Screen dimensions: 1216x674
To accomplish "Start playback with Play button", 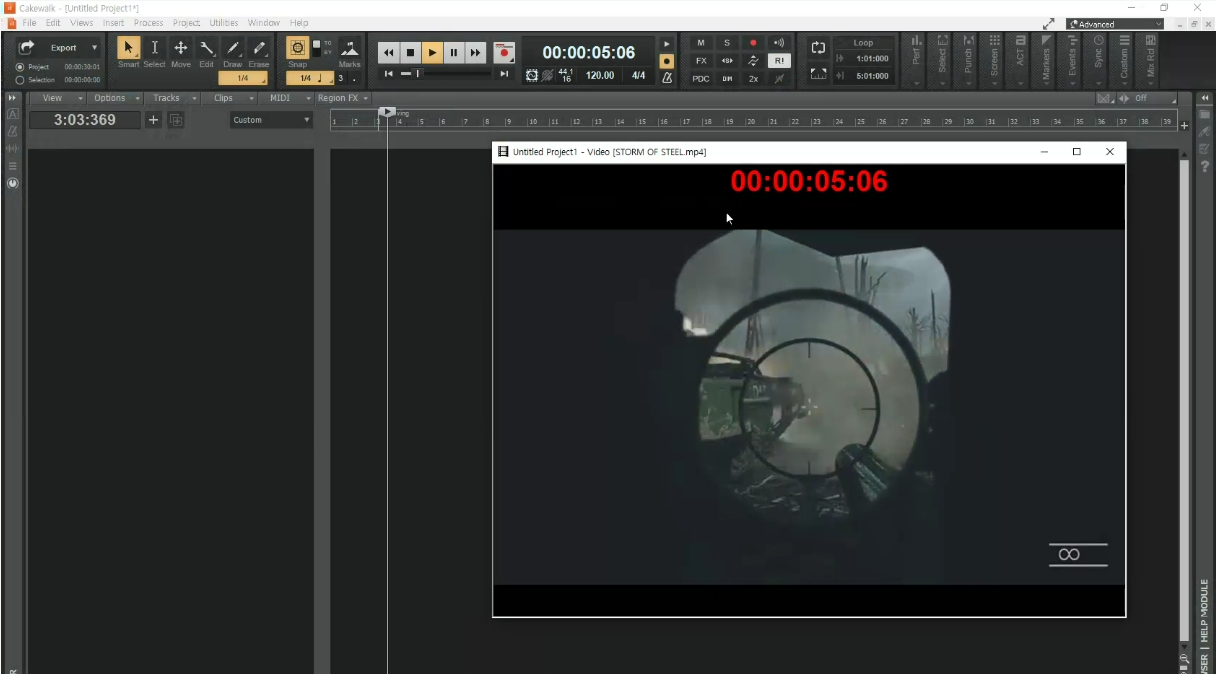I will (x=432, y=53).
